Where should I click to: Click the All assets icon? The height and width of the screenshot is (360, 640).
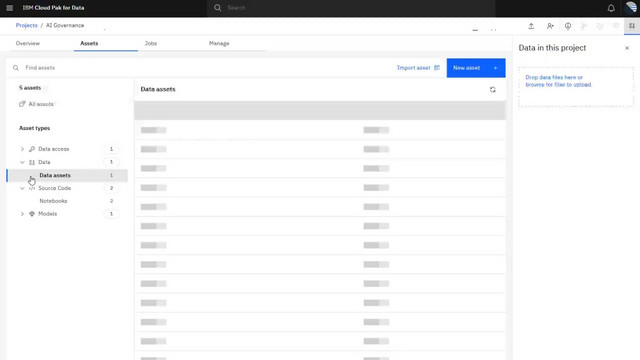pyautogui.click(x=22, y=104)
